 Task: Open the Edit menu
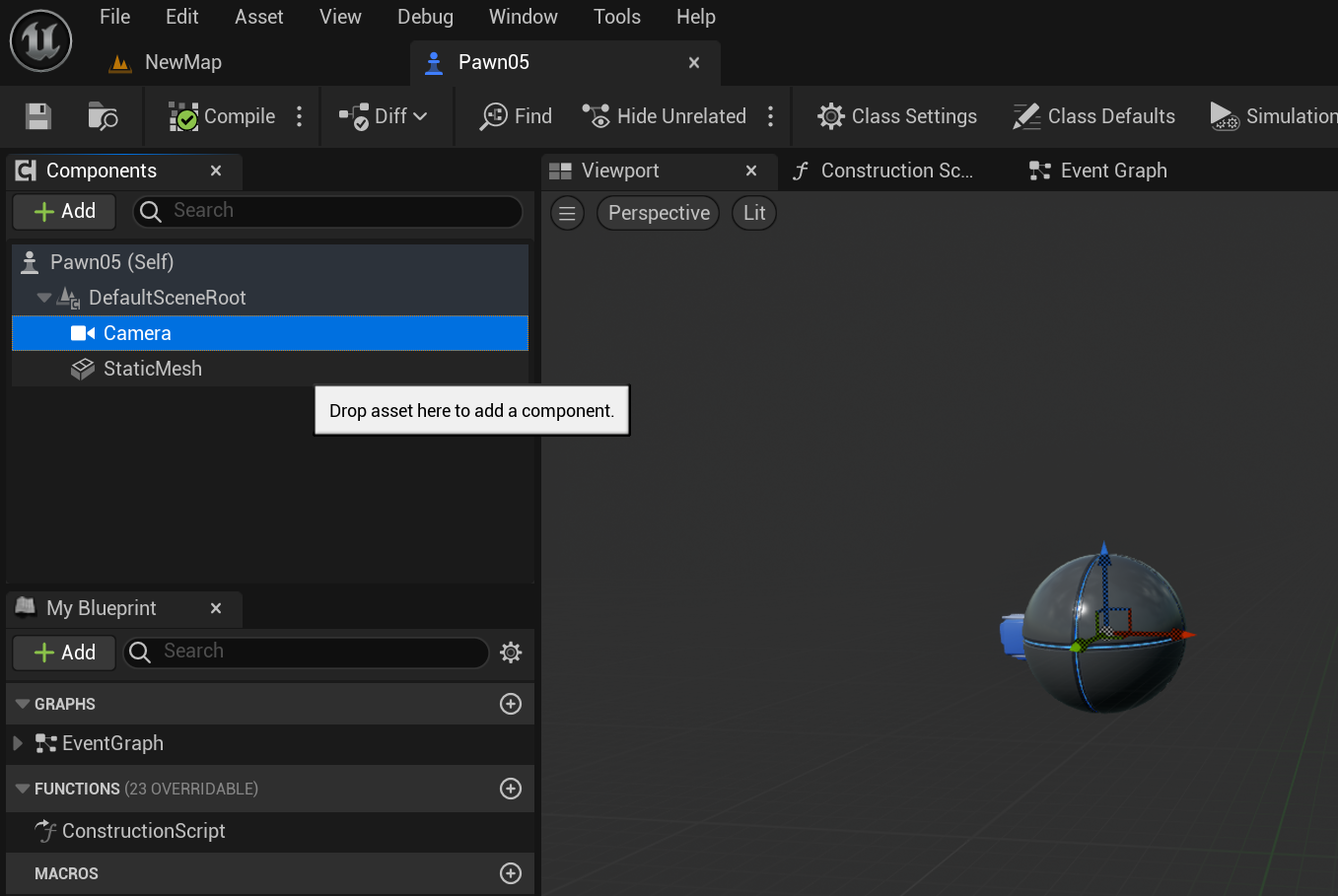point(182,17)
